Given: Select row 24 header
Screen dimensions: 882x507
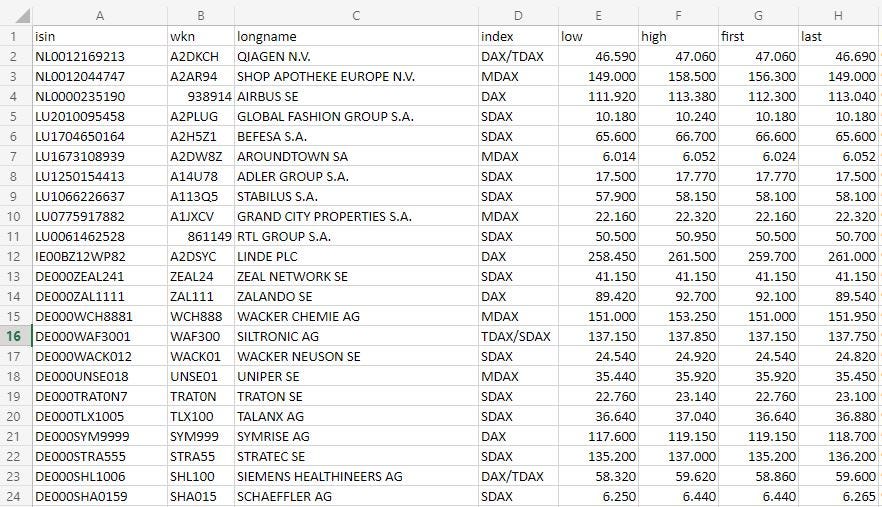Looking at the screenshot, I should [x=14, y=496].
